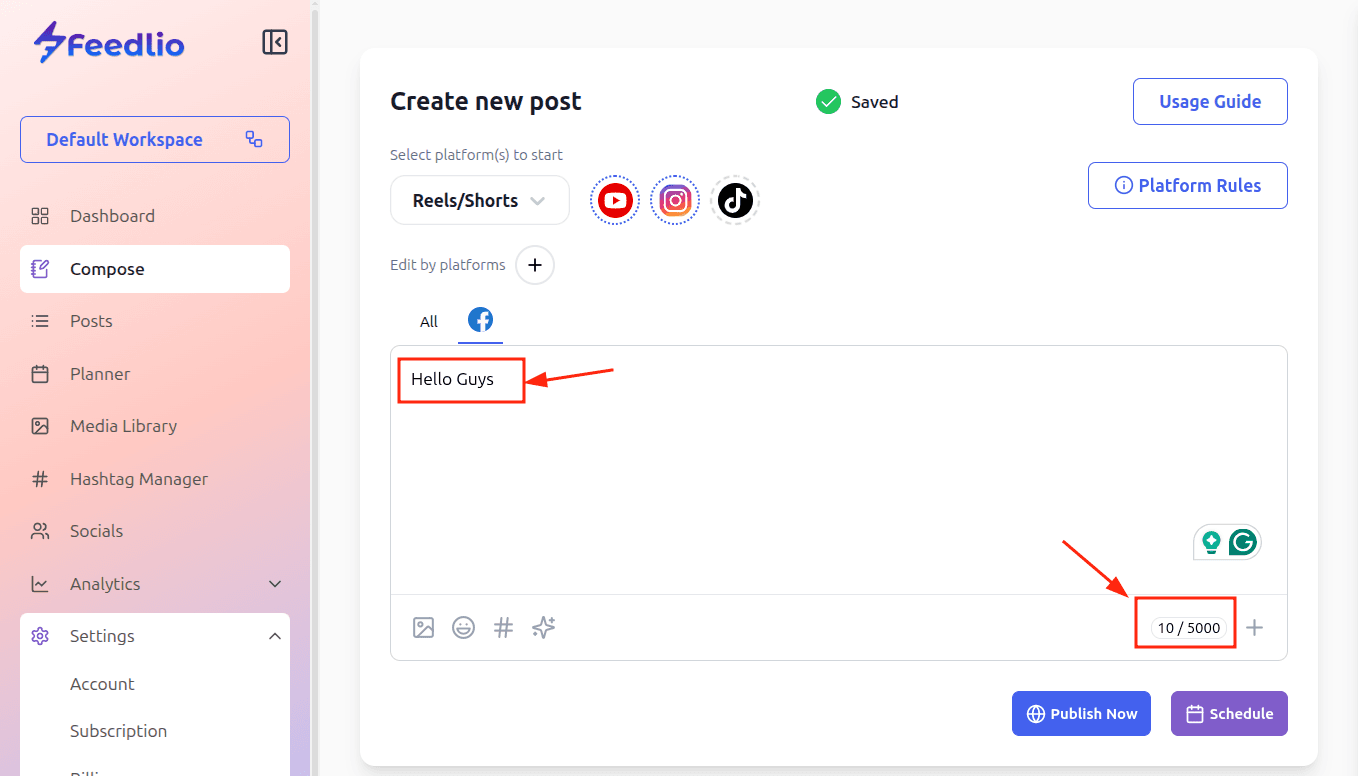Open Hashtag Manager from sidebar
Viewport: 1365px width, 776px height.
[x=138, y=479]
